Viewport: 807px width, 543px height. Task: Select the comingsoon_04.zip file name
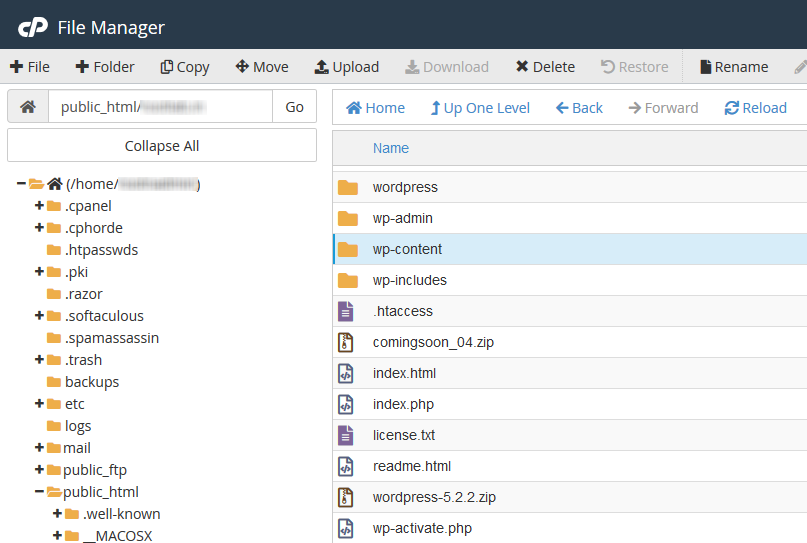click(433, 342)
